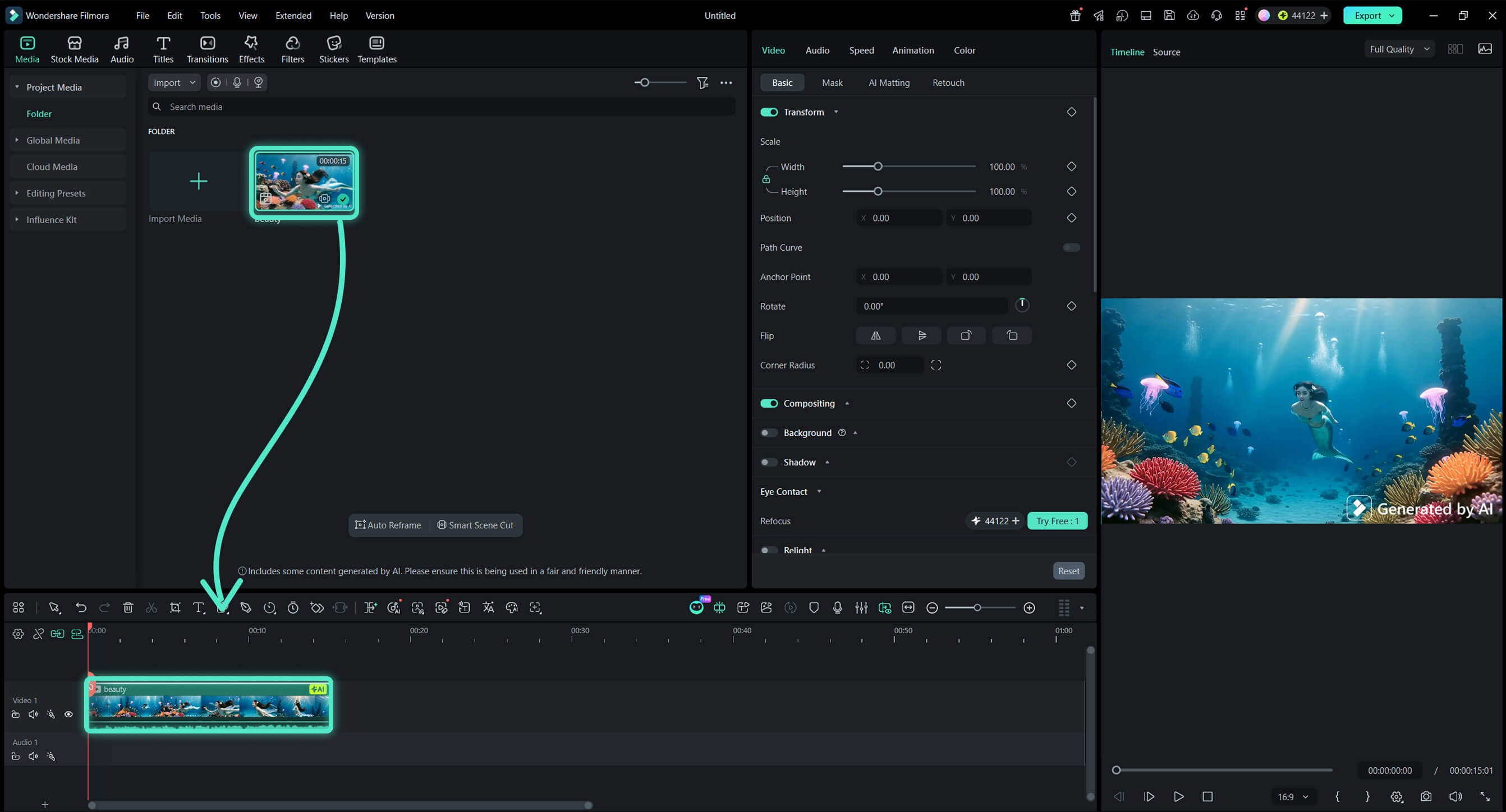The width and height of the screenshot is (1506, 812).
Task: Mute the Video 1 track
Action: pyautogui.click(x=33, y=714)
